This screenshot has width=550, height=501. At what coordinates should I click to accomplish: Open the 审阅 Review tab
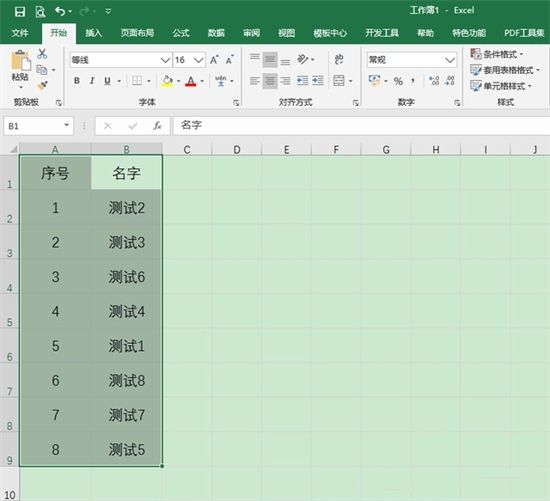[x=251, y=33]
